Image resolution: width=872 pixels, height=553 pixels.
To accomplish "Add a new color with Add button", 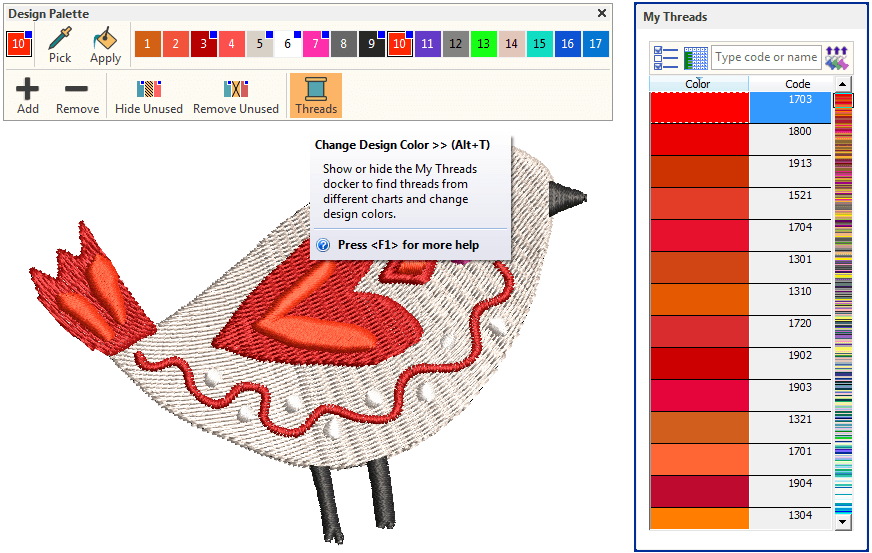I will pyautogui.click(x=28, y=96).
